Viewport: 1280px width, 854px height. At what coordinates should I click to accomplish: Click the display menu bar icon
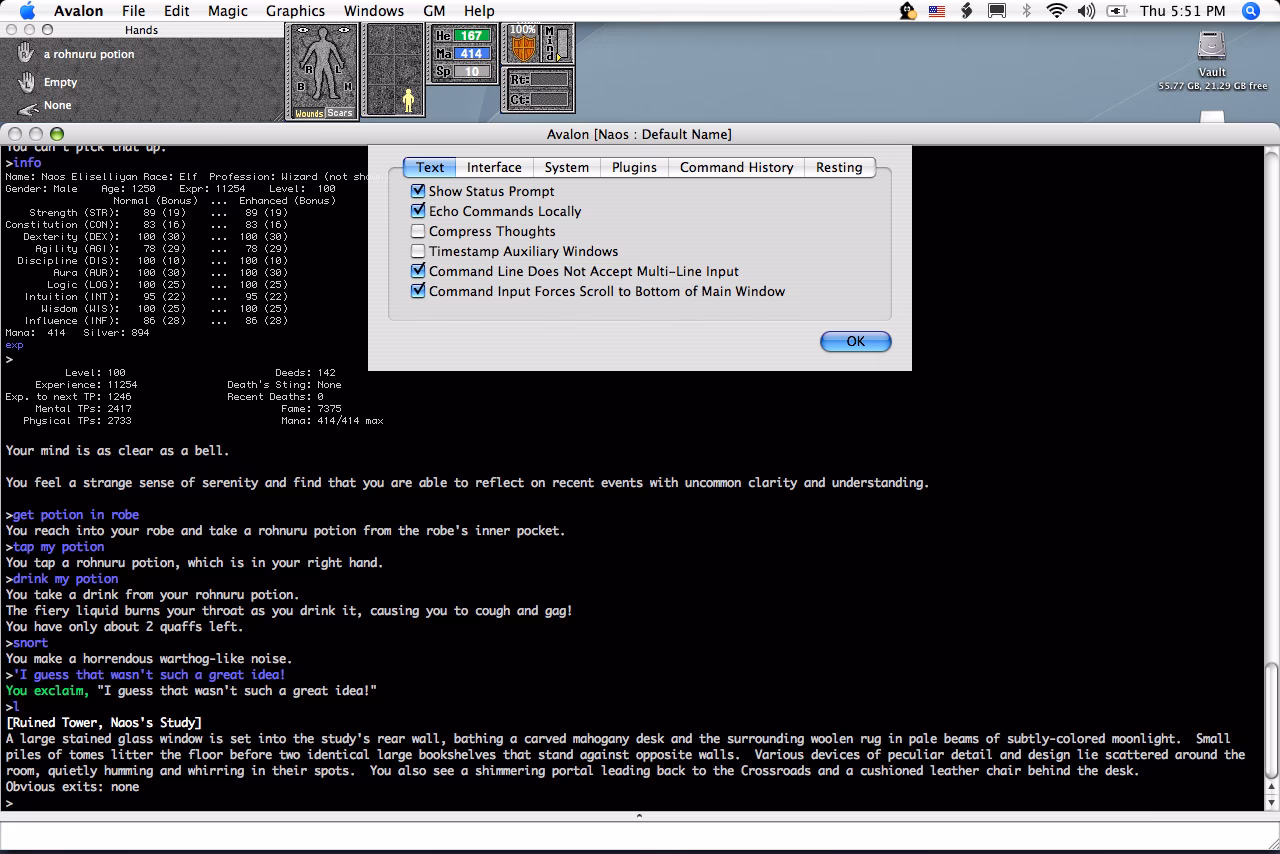pos(996,11)
